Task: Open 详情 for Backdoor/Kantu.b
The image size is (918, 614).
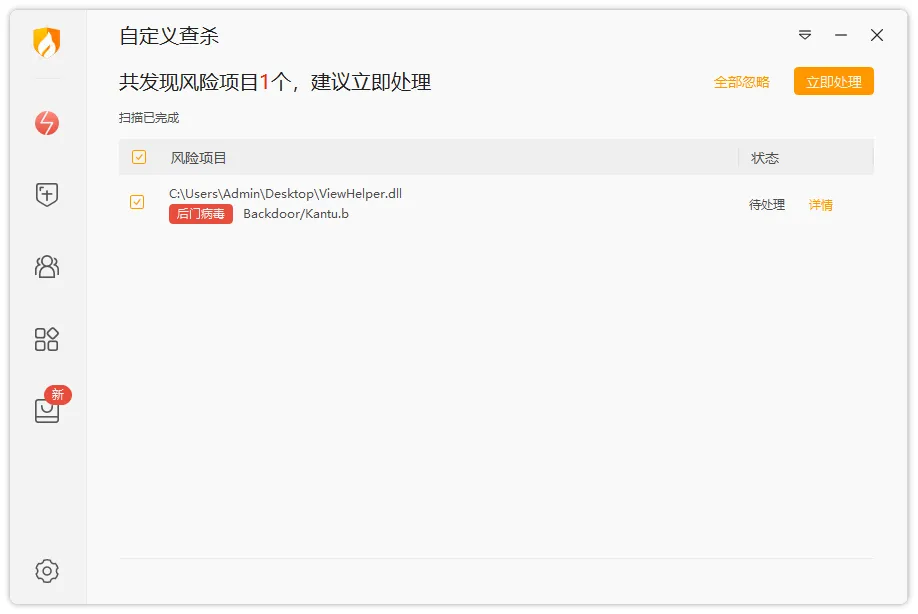Action: pos(820,205)
